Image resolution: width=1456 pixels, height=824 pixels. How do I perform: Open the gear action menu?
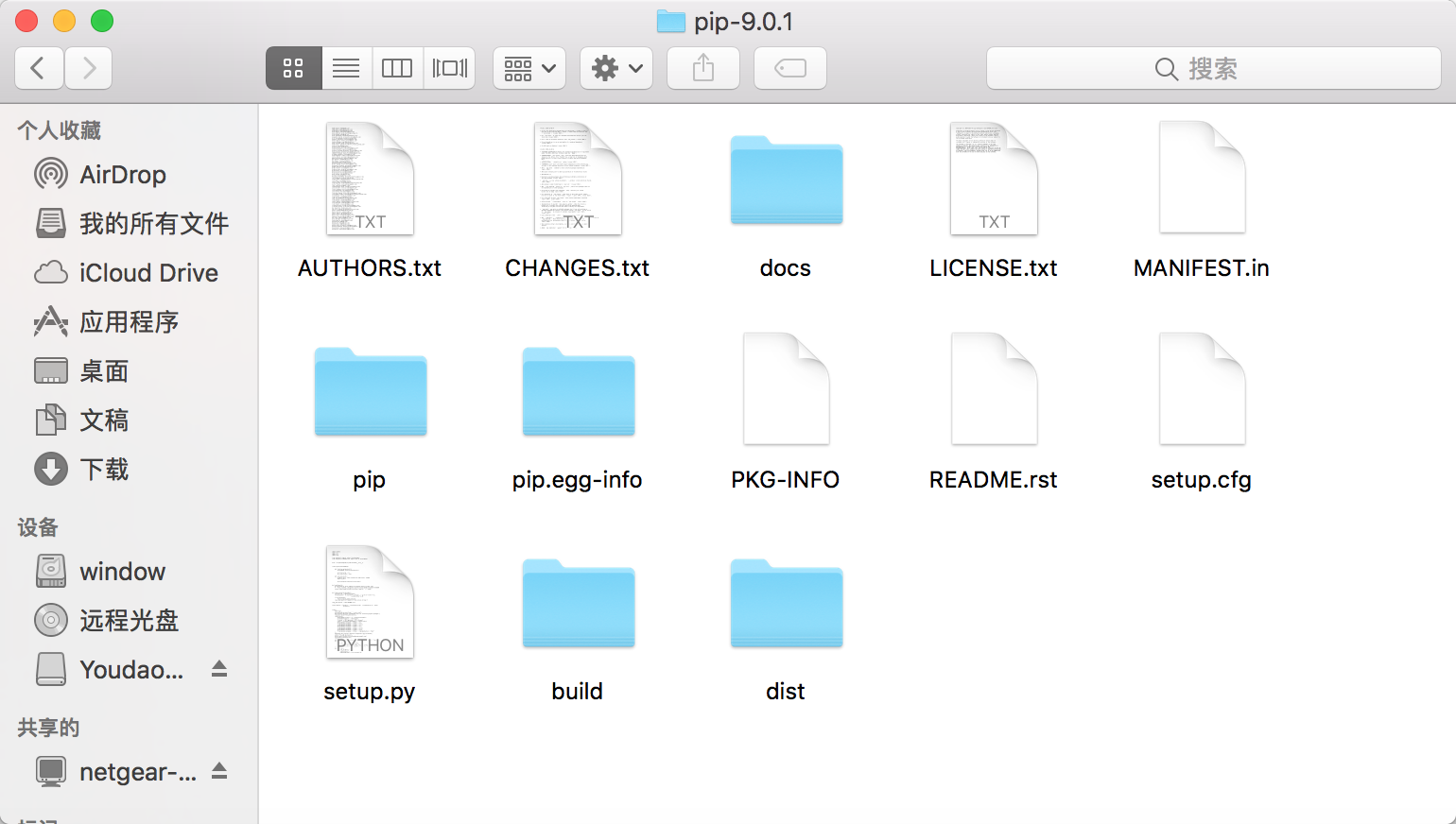pos(616,68)
